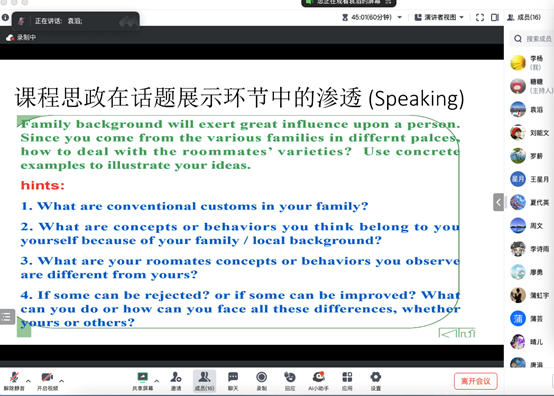The width and height of the screenshot is (554, 396).
Task: Select member 王星月 in the list
Action: pyautogui.click(x=529, y=179)
